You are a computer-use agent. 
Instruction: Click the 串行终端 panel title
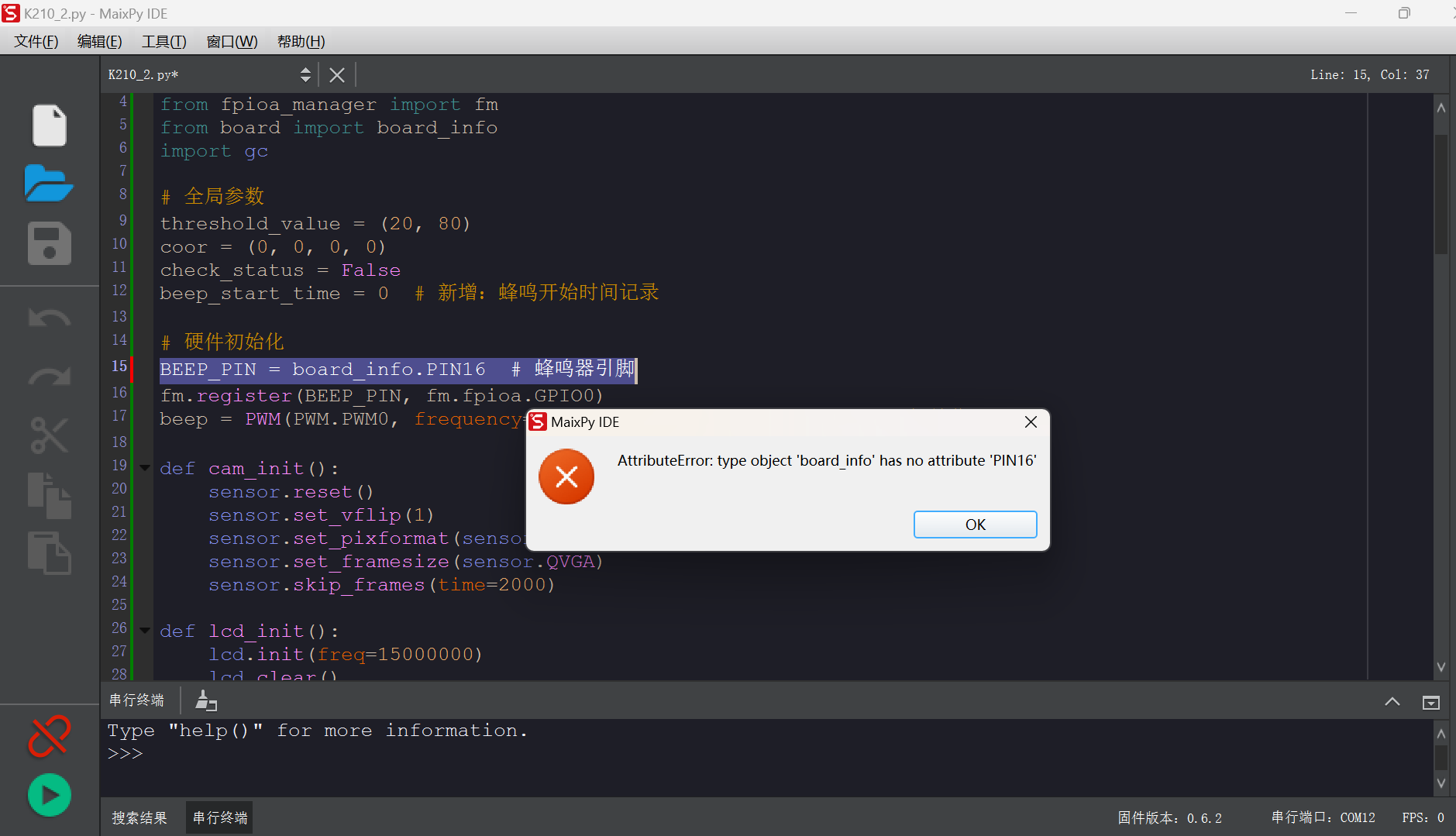136,700
